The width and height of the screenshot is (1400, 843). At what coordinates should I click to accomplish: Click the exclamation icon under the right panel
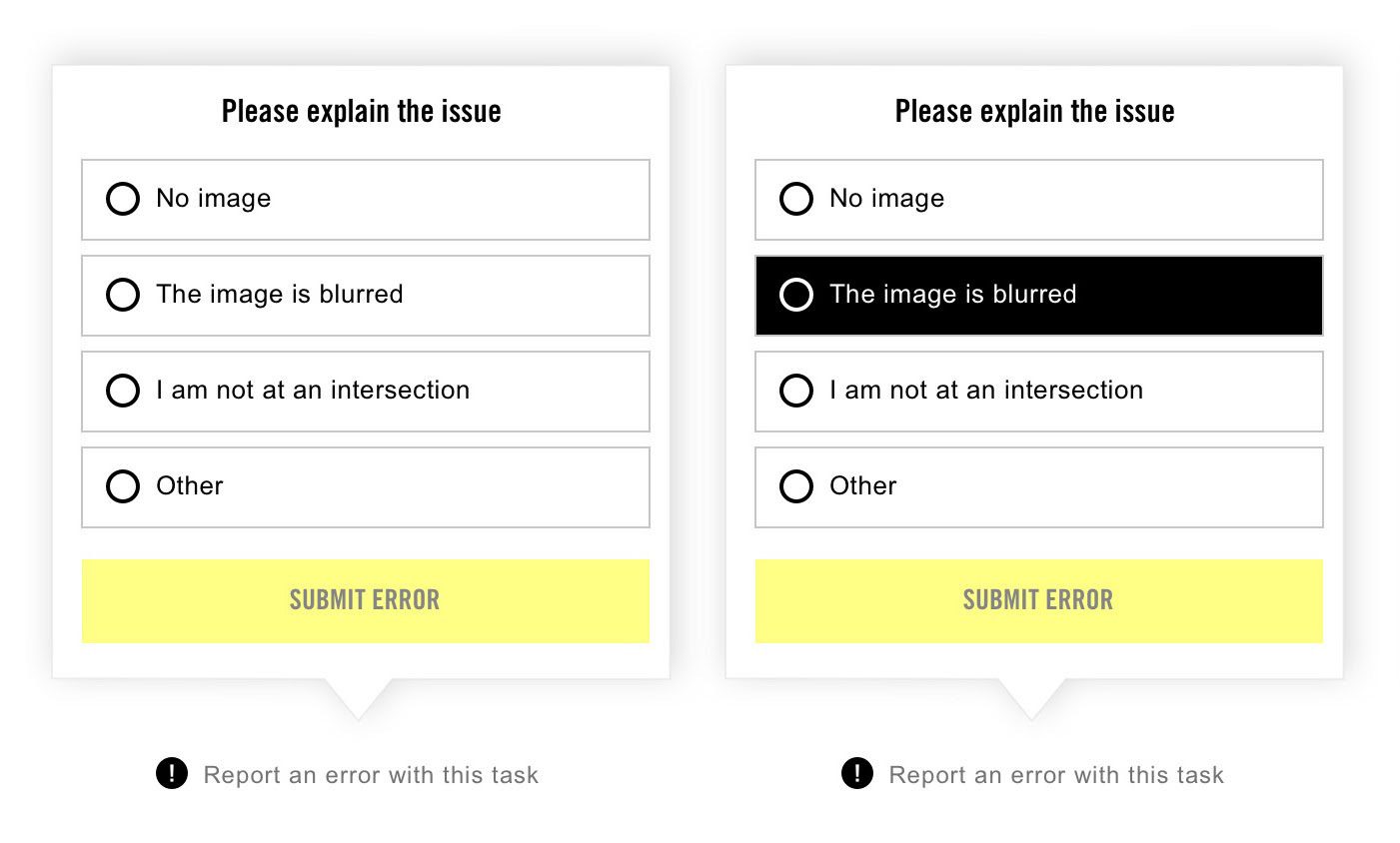[x=857, y=773]
